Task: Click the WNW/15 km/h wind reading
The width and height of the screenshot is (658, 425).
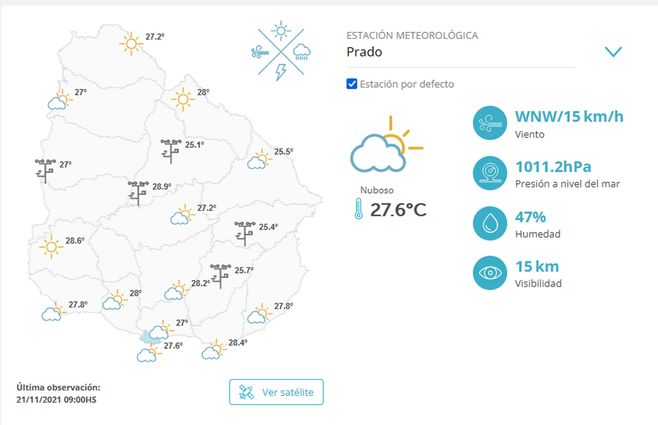Action: 569,116
